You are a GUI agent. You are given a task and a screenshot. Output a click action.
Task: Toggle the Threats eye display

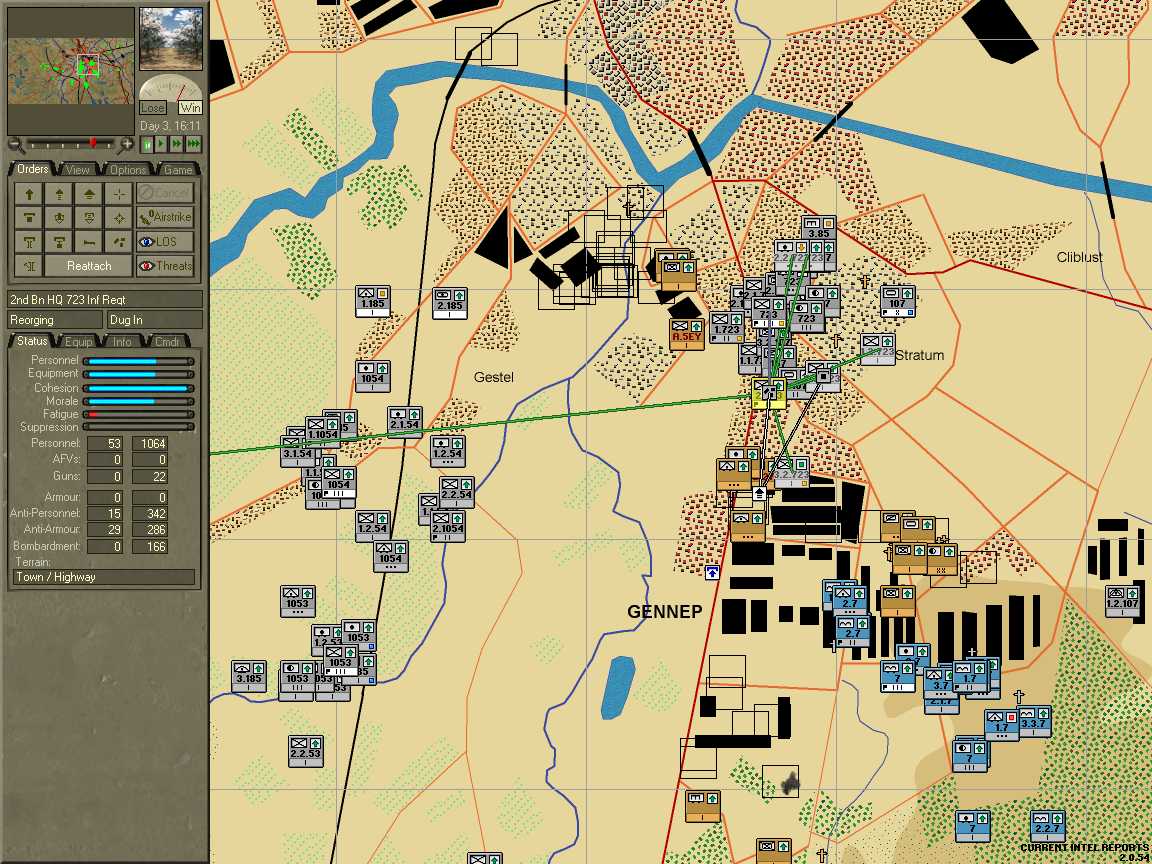[165, 265]
